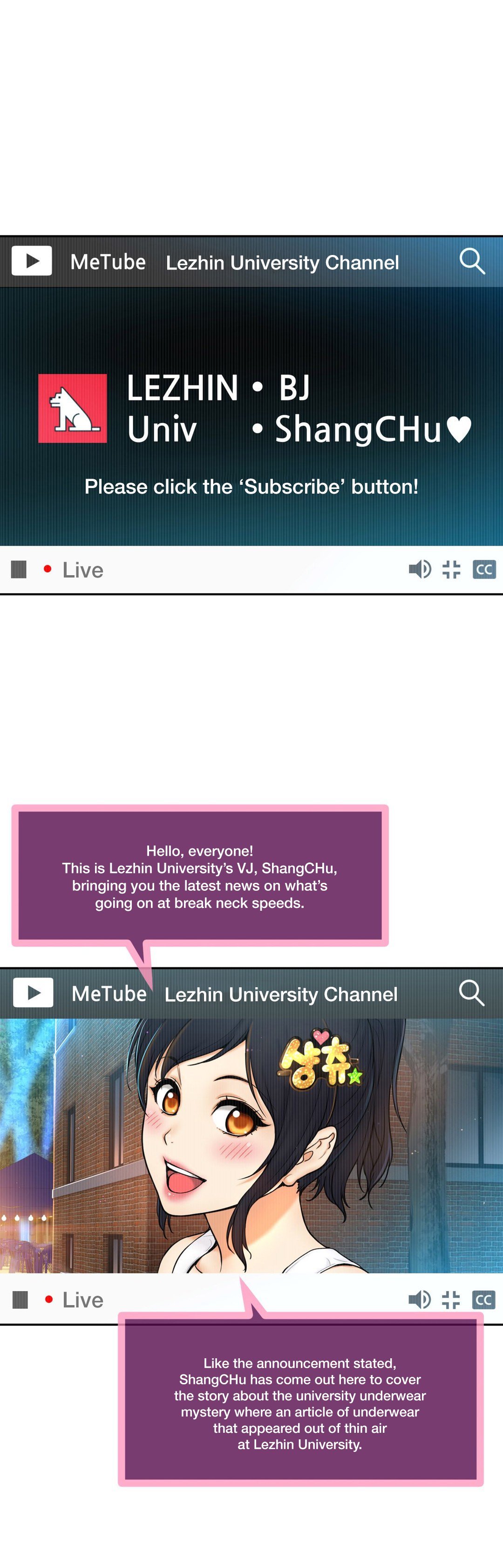
Task: Open Lezhin University Channel title in top header
Action: (x=282, y=262)
